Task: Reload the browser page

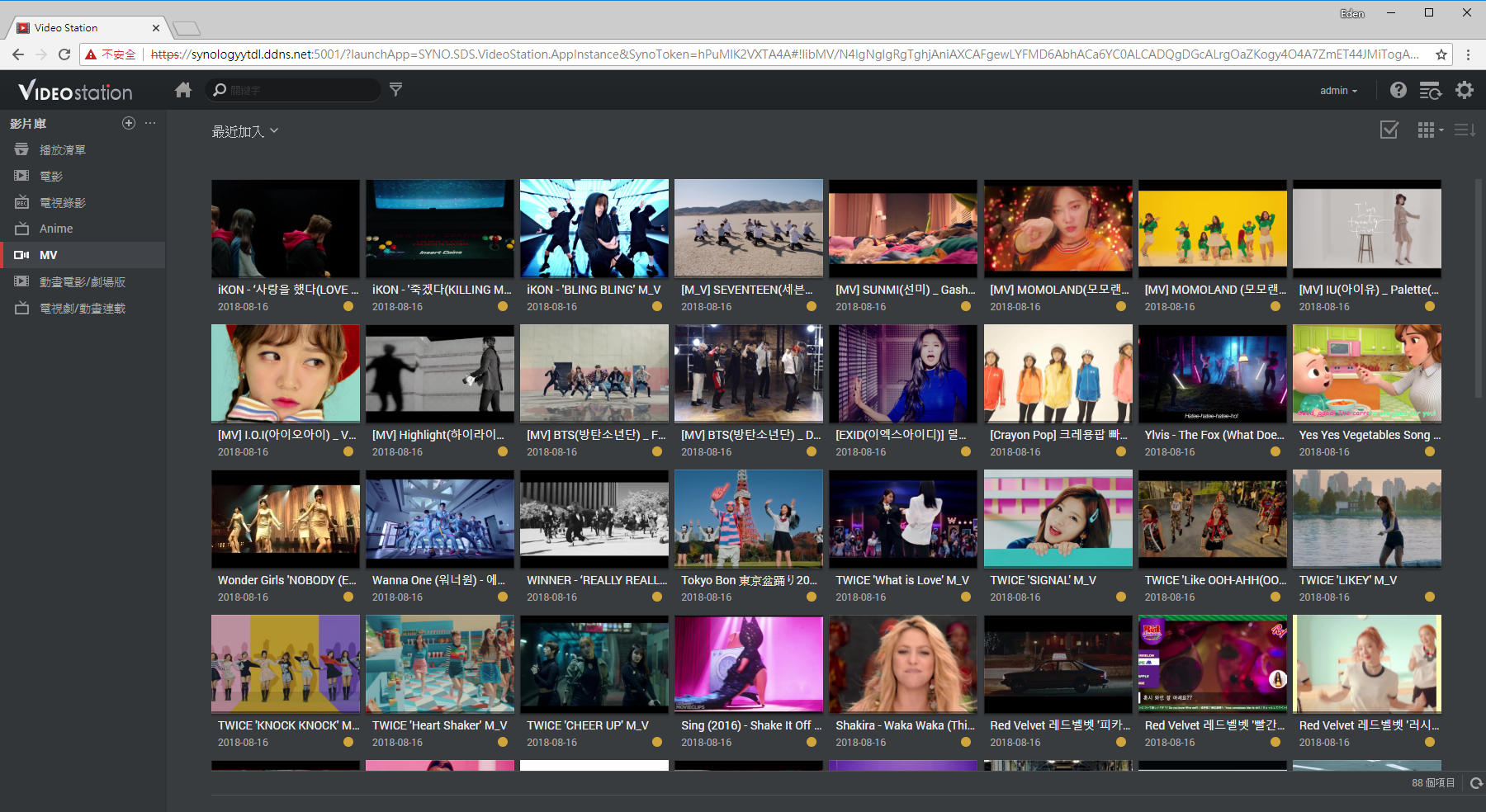Action: tap(64, 54)
